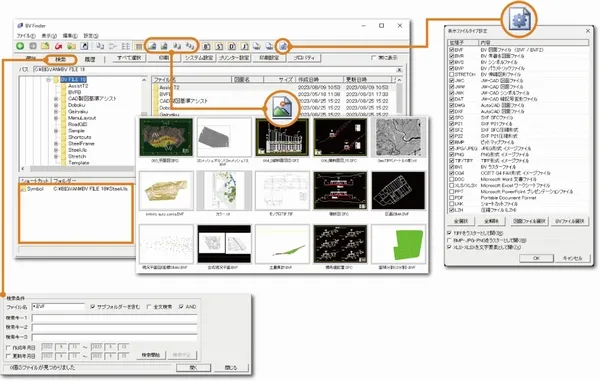Image resolution: width=600 pixels, height=381 pixels.
Task: Expand the CAD製図基準アシスト tree folder
Action: pyautogui.click(x=56, y=99)
